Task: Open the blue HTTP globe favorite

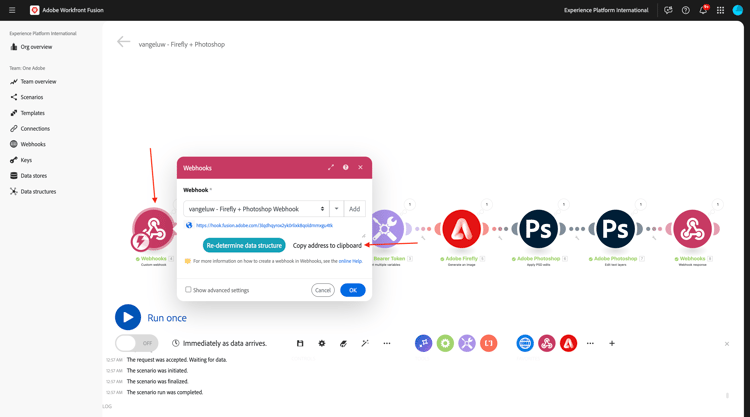Action: [525, 343]
